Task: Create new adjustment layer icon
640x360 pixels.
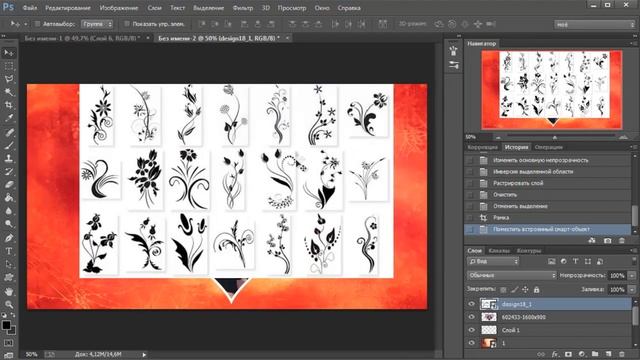Action: [x=582, y=354]
